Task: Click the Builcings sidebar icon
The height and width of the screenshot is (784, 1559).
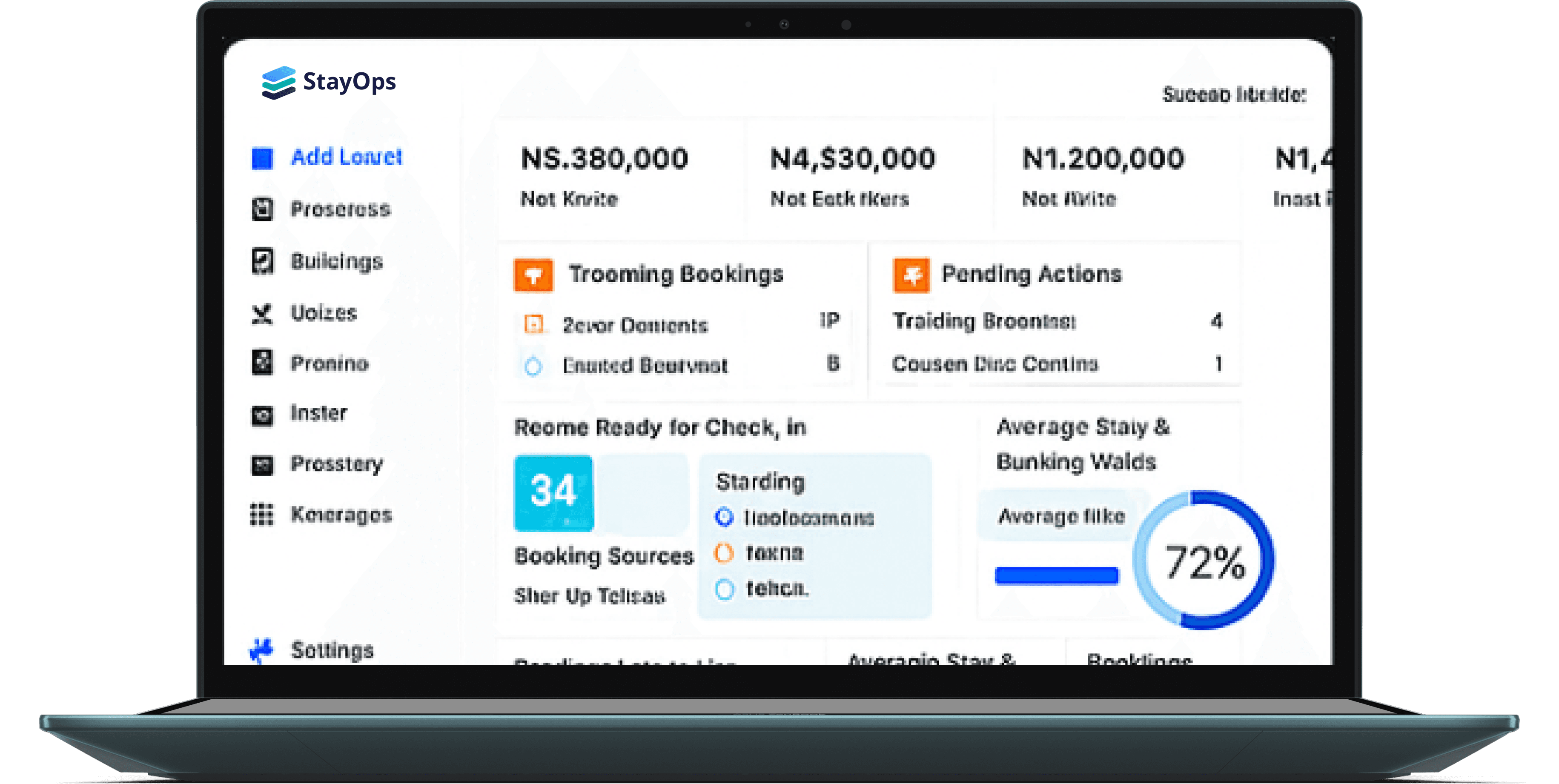Action: click(263, 261)
